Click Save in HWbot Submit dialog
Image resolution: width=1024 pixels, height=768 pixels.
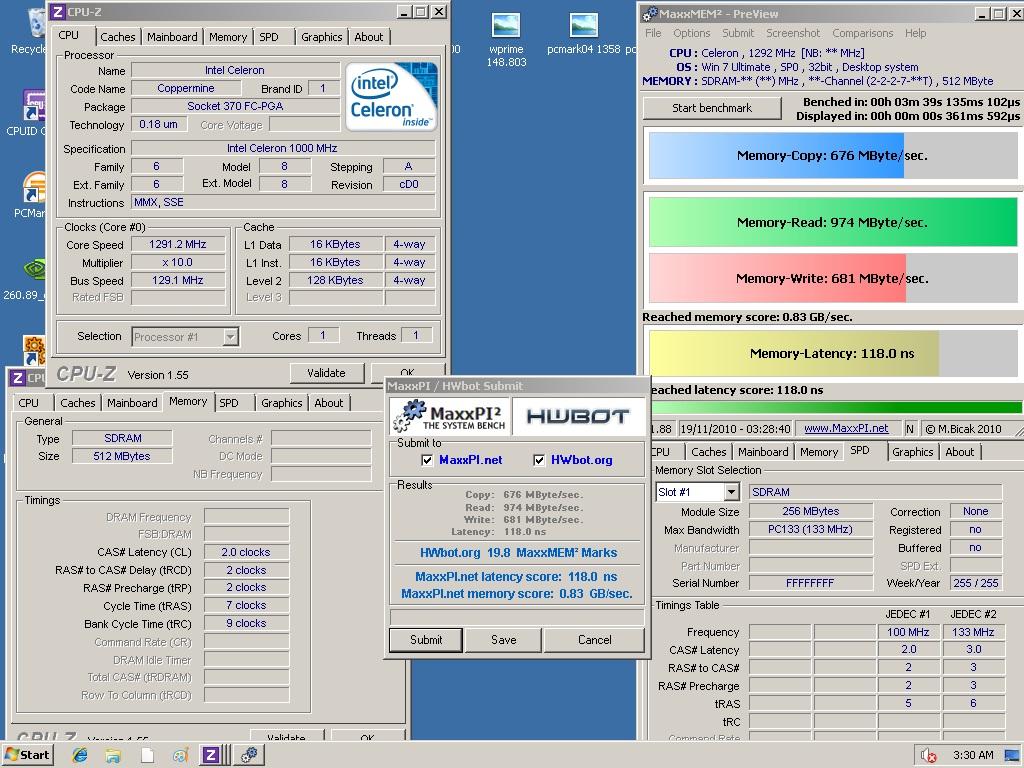click(x=504, y=640)
